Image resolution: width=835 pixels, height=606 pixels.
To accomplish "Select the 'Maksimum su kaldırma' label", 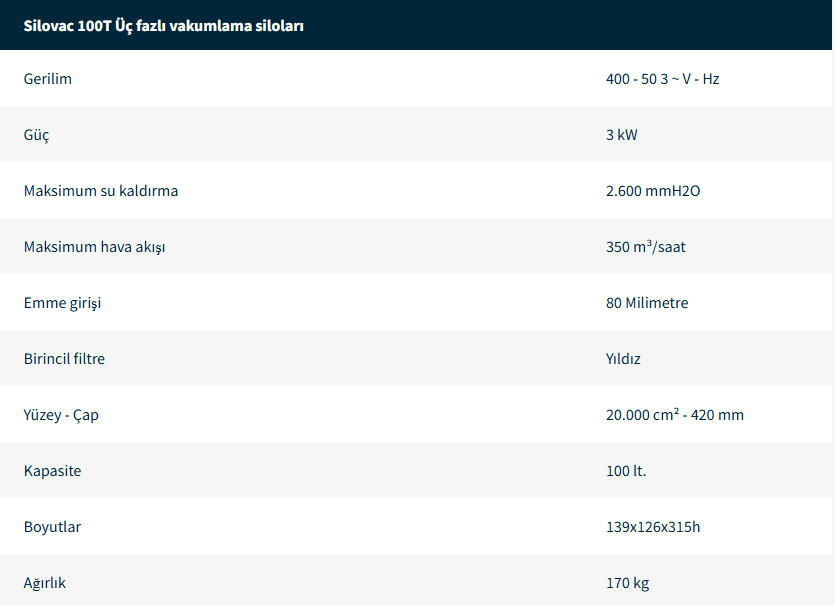I will (x=101, y=191).
